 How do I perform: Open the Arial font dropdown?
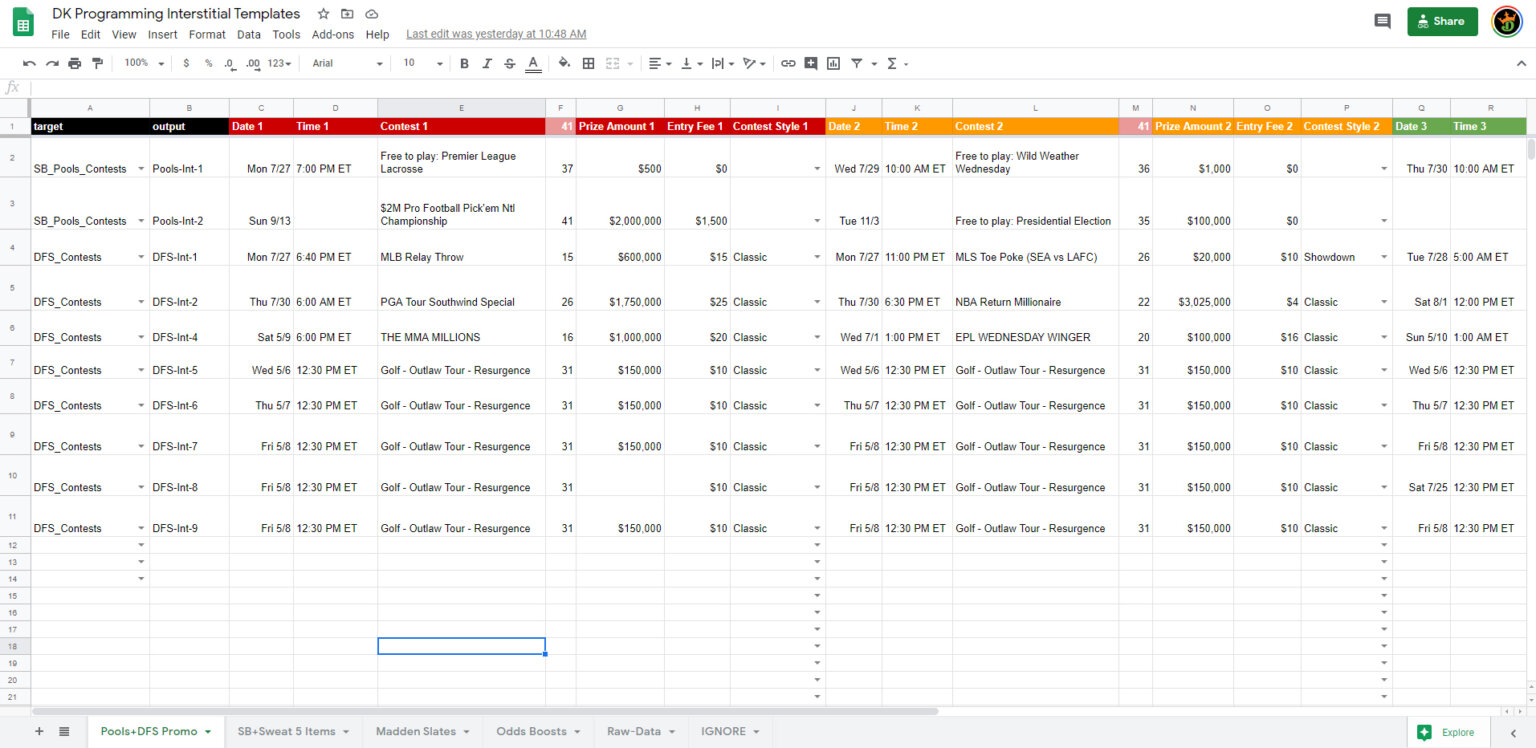347,63
